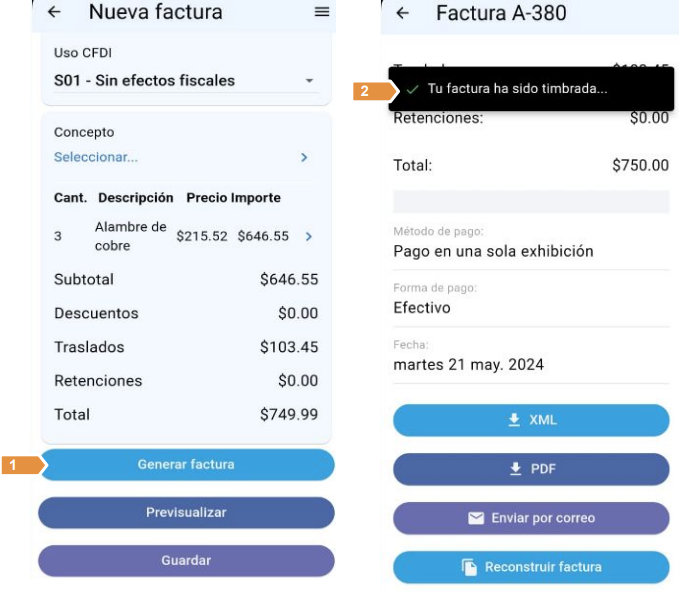Select the Forma de pago Efectivo field
679x593 pixels.
click(530, 300)
